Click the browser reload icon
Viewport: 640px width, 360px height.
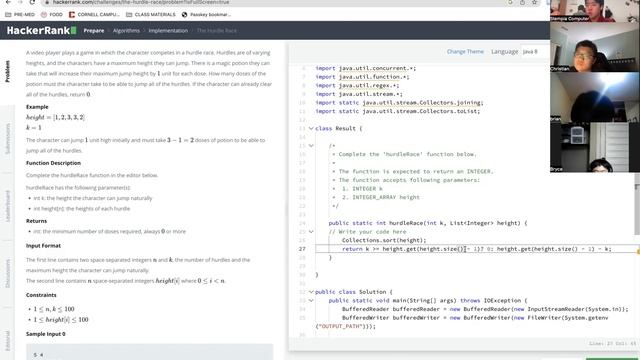click(x=32, y=2)
